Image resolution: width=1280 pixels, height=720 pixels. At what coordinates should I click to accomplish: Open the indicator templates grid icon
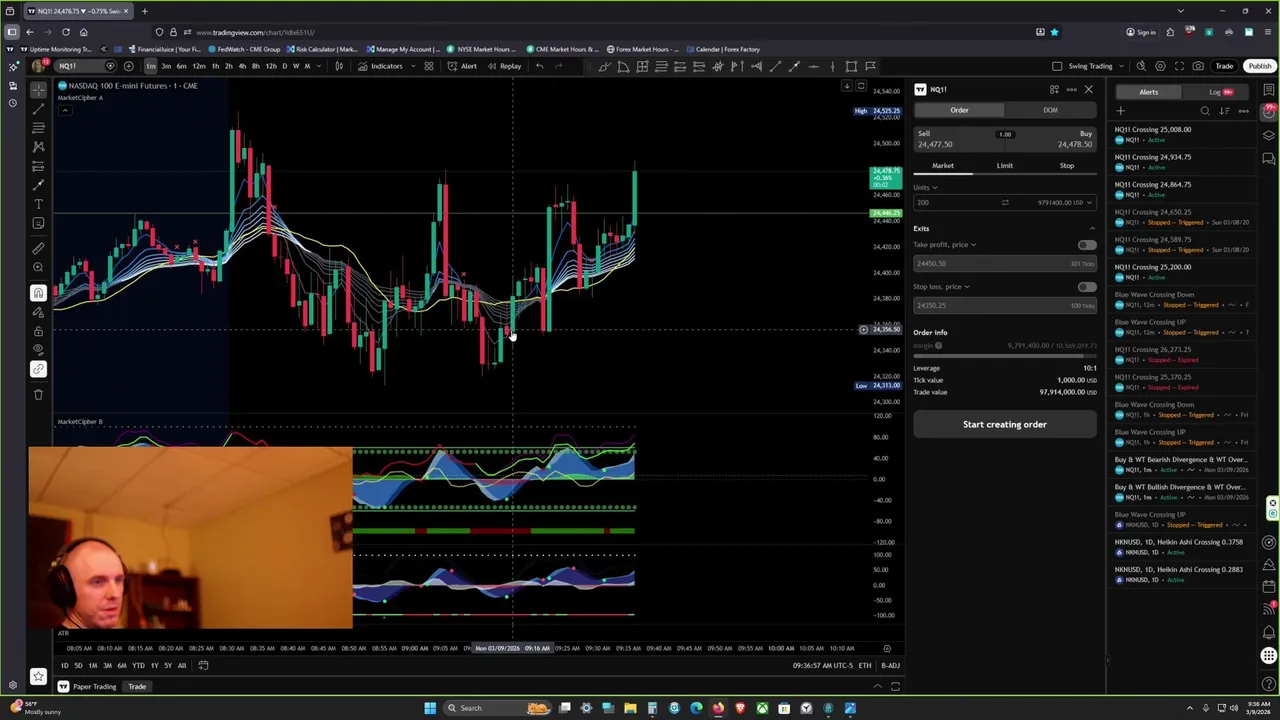pos(428,66)
